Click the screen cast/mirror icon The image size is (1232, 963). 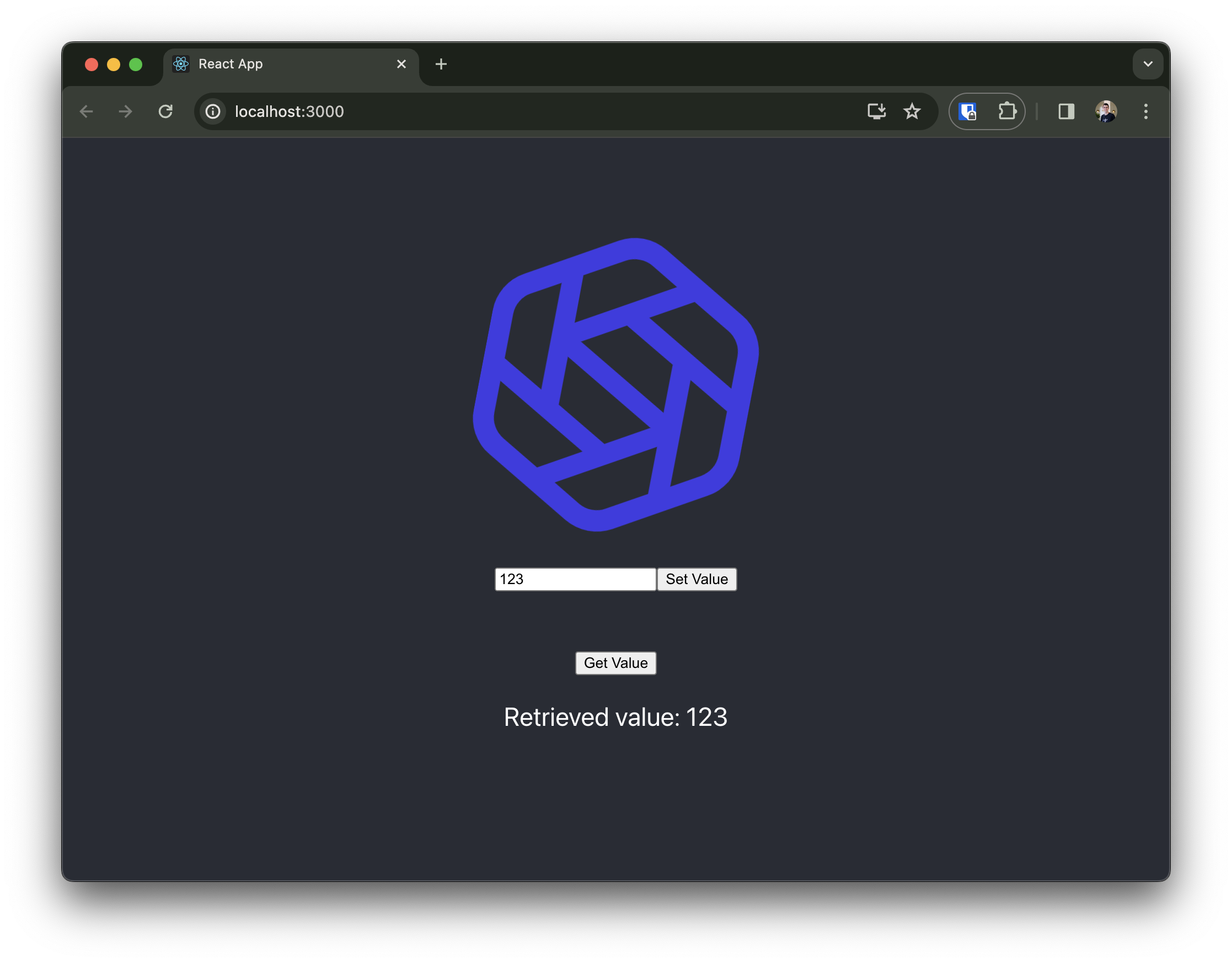coord(877,111)
